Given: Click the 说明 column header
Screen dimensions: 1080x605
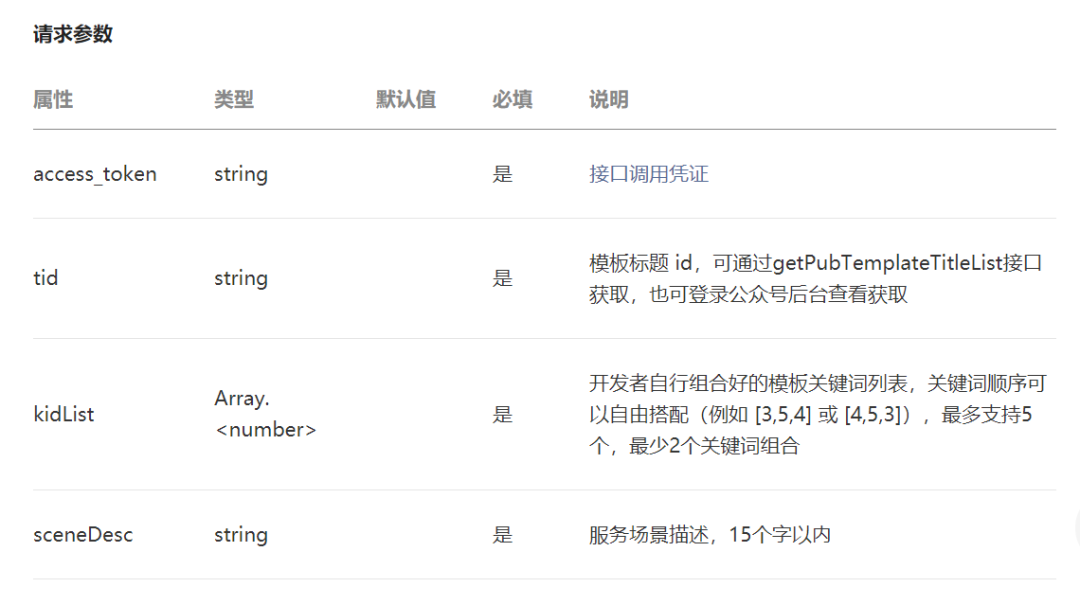Looking at the screenshot, I should pyautogui.click(x=609, y=100).
